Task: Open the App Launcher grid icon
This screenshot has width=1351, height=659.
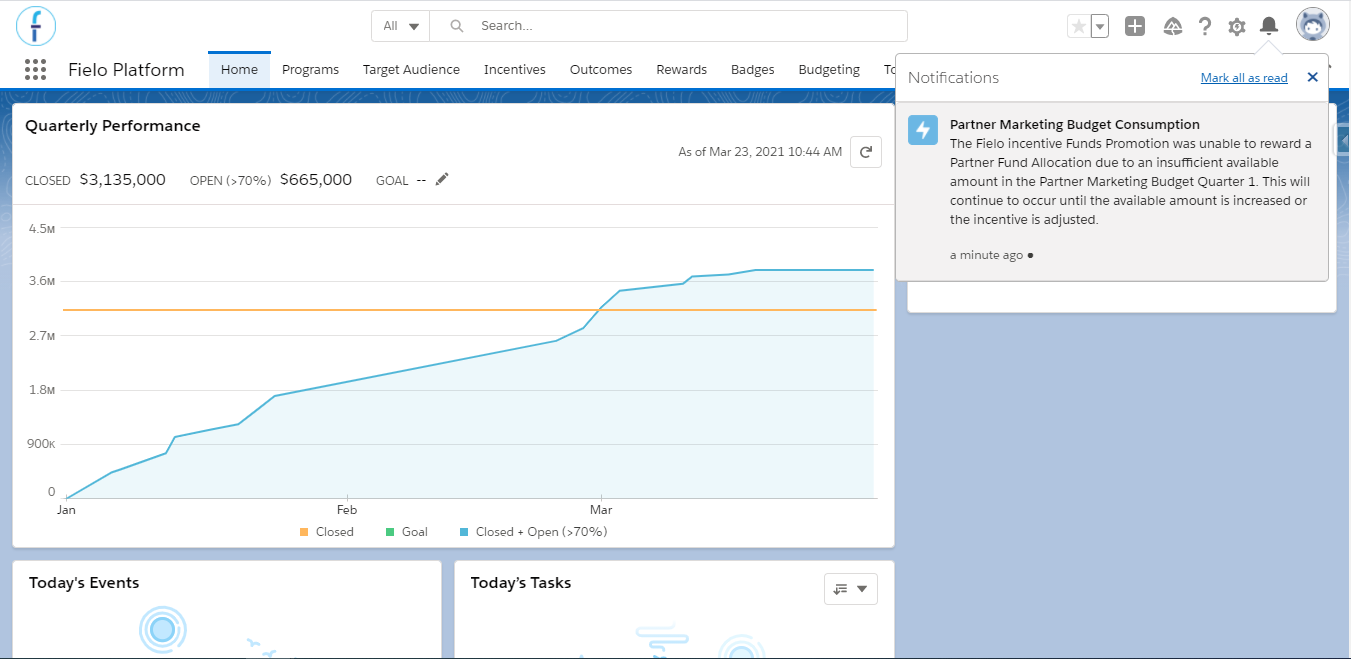Action: click(x=35, y=69)
